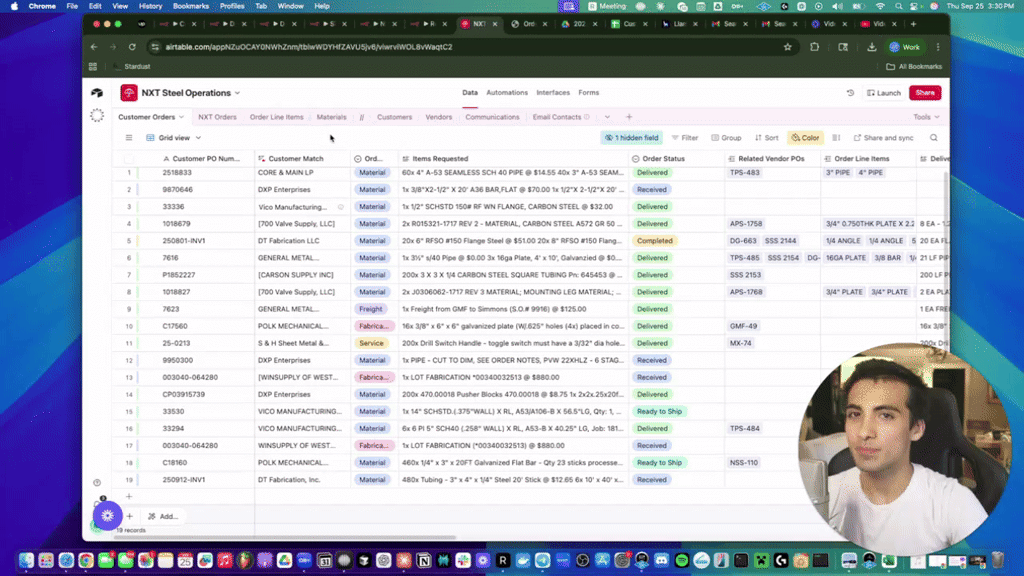
Task: Click the Chrome address bar URL
Action: coord(309,47)
